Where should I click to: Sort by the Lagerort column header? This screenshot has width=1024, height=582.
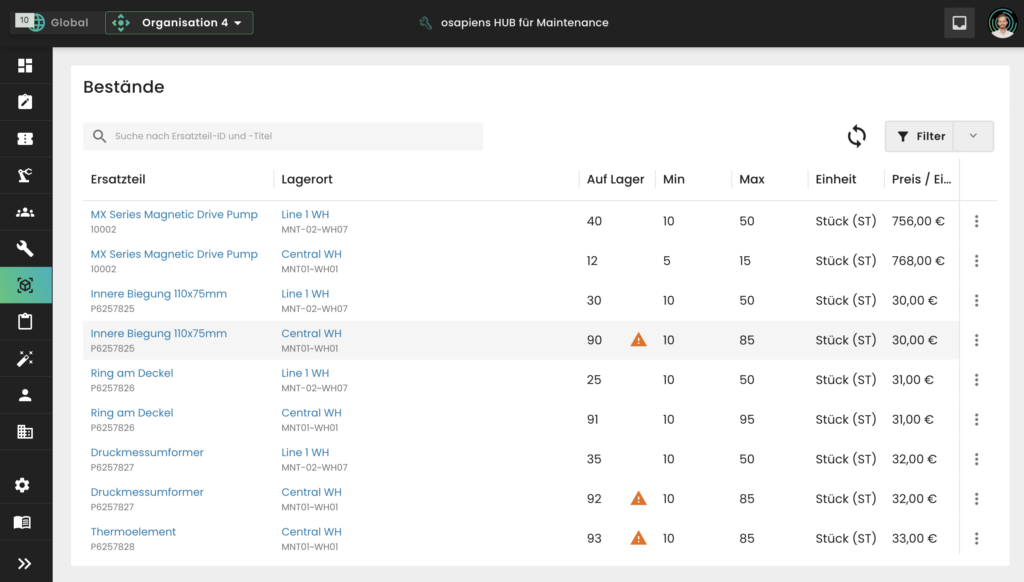307,180
